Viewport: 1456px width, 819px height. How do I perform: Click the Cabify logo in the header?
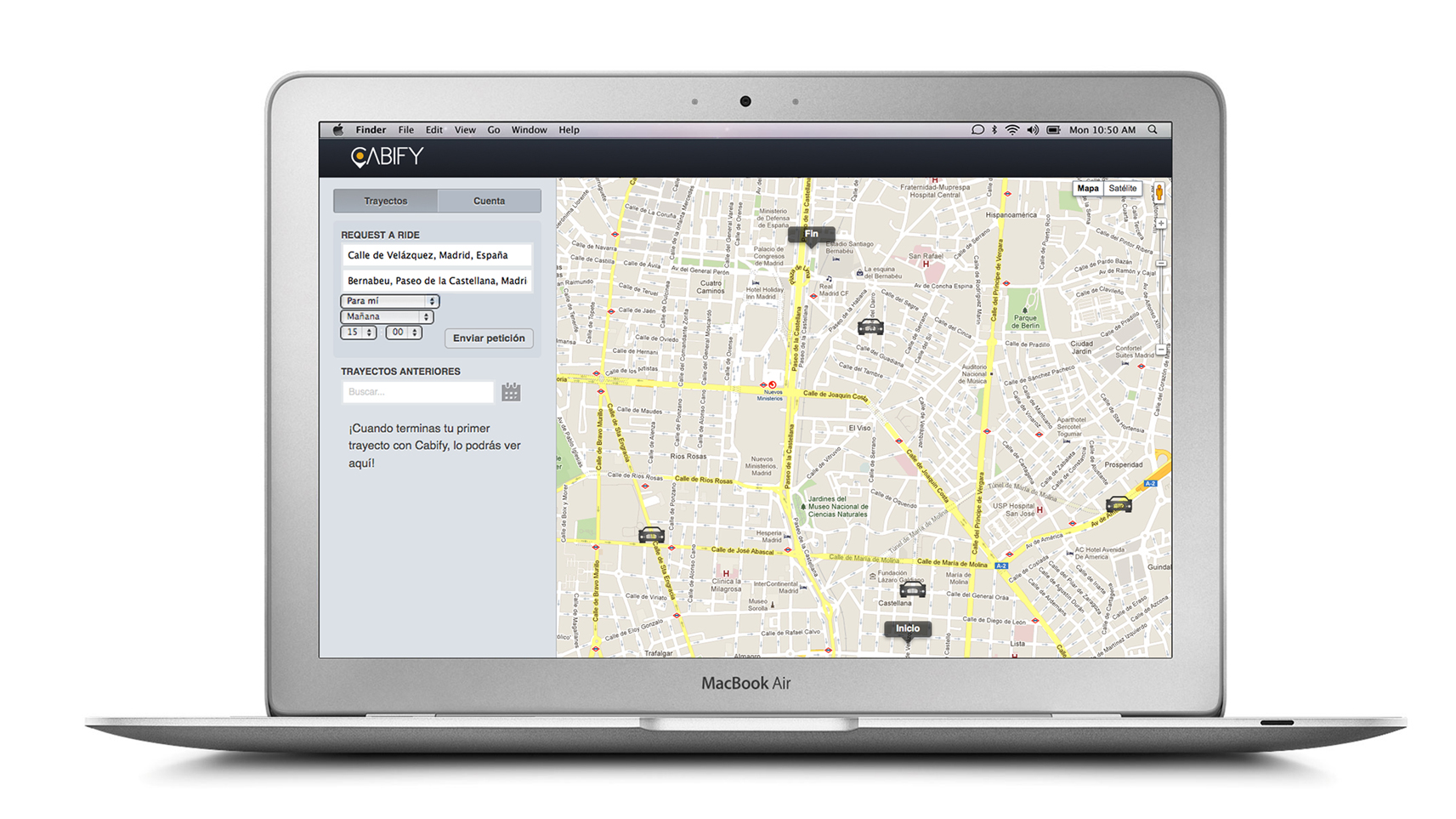tap(387, 156)
